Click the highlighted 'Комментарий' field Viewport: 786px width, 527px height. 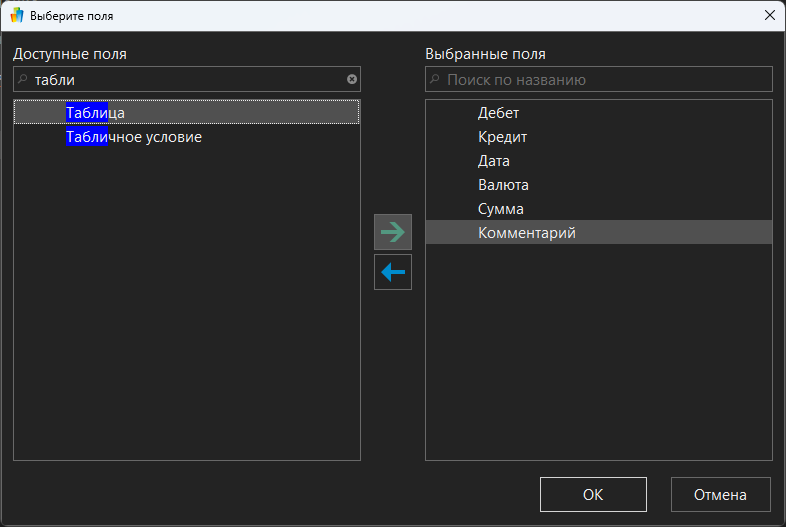pyautogui.click(x=526, y=233)
